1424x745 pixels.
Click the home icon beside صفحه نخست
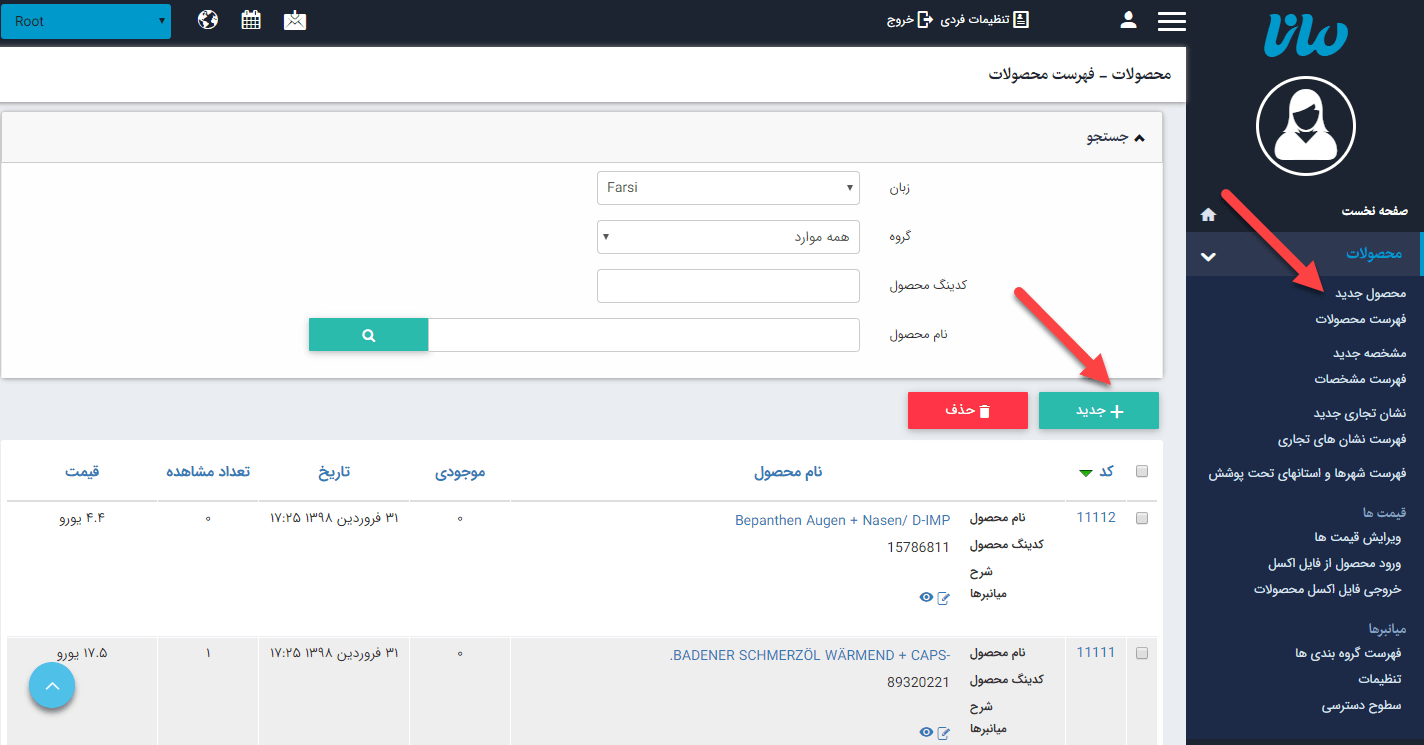coord(1208,214)
